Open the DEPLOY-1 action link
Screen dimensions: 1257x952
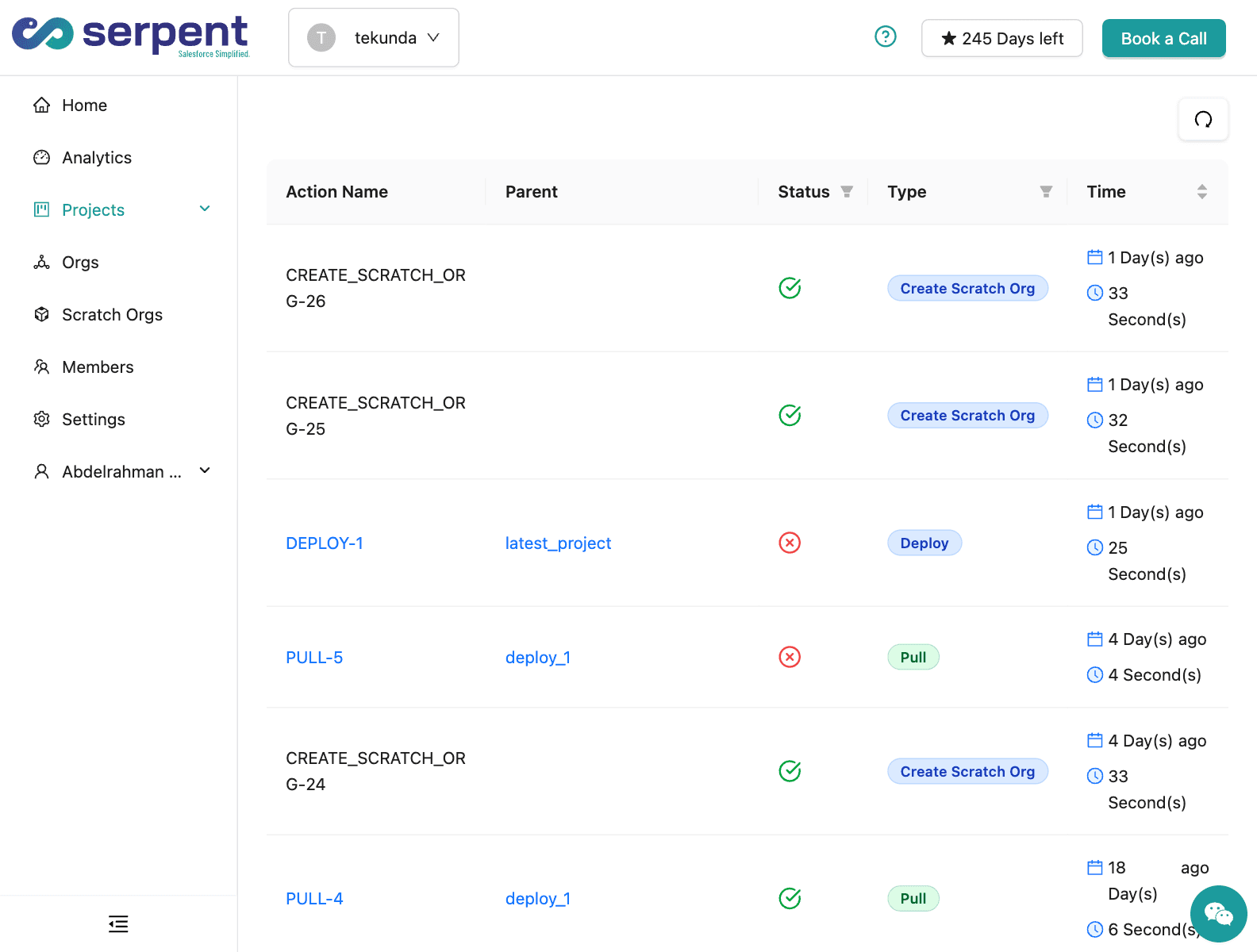click(325, 543)
